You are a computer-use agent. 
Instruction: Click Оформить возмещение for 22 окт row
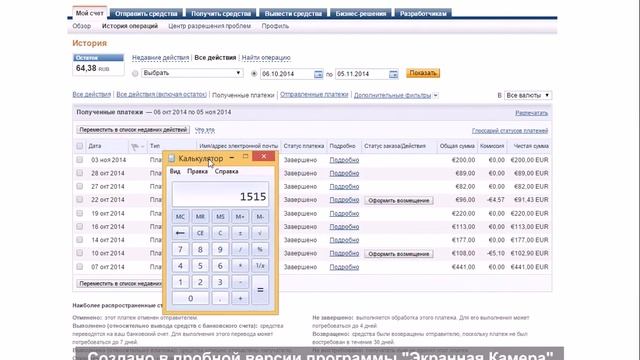pyautogui.click(x=399, y=200)
